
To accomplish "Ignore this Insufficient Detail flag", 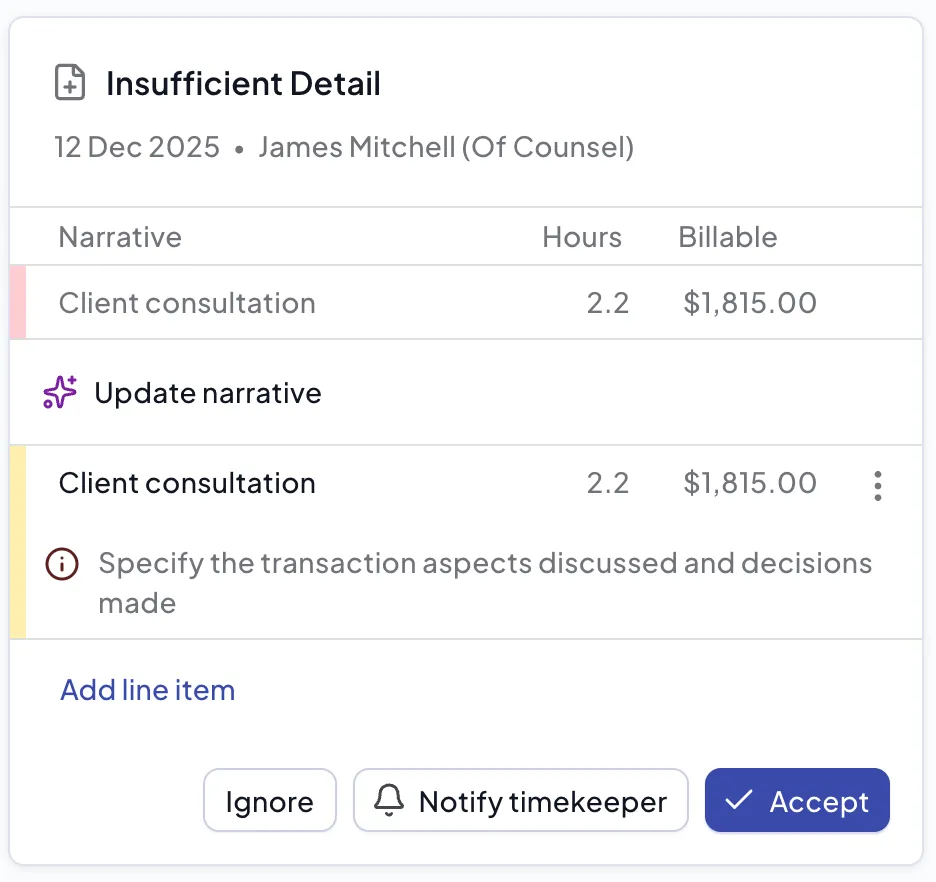I will click(269, 801).
